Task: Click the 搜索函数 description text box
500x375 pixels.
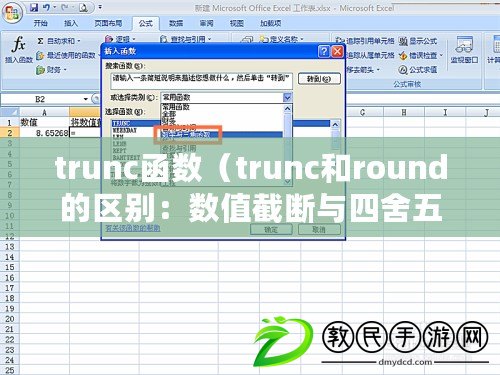Action: tap(201, 81)
